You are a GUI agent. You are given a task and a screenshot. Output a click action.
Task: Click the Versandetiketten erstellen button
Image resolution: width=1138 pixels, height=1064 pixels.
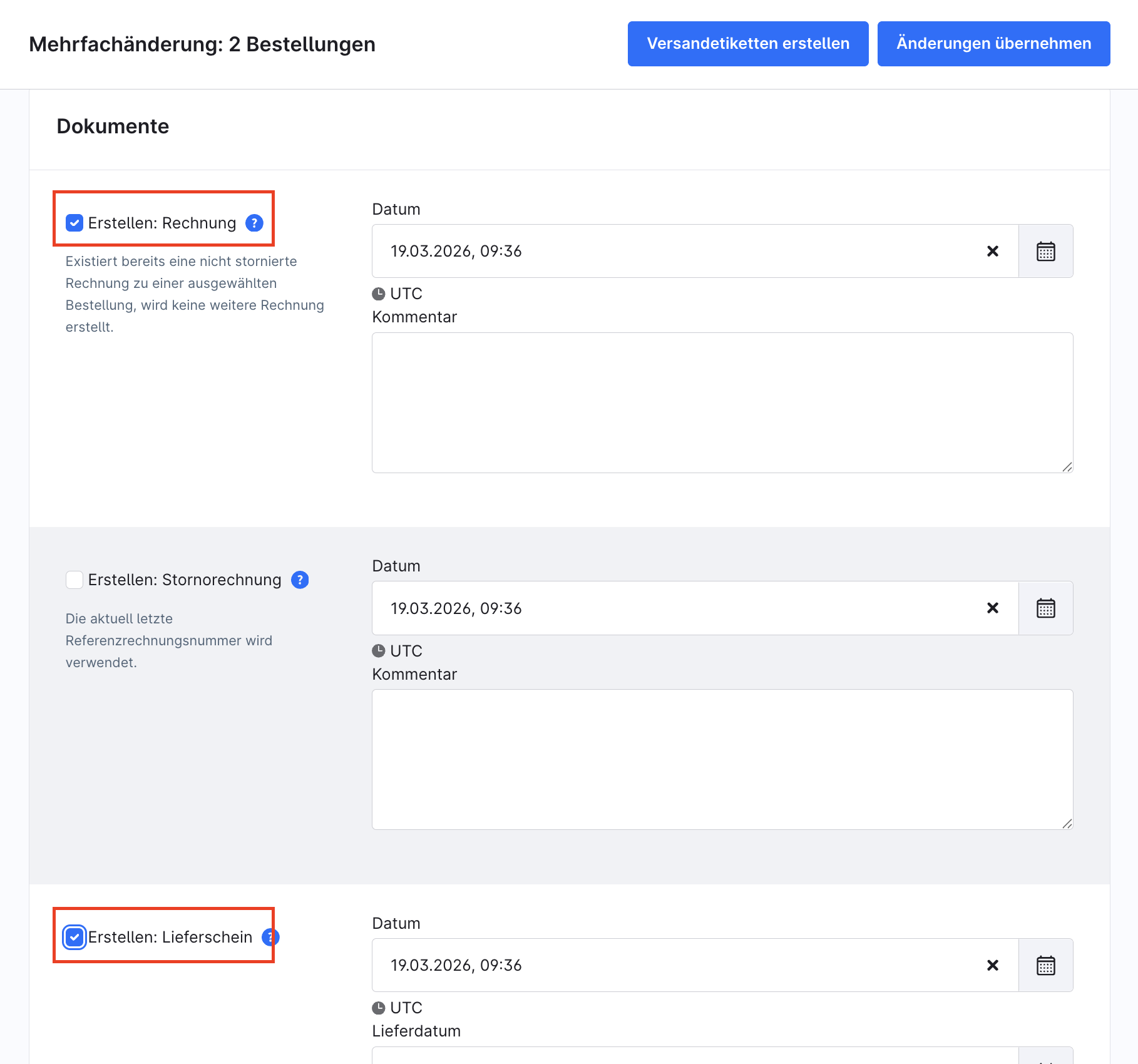coord(747,44)
